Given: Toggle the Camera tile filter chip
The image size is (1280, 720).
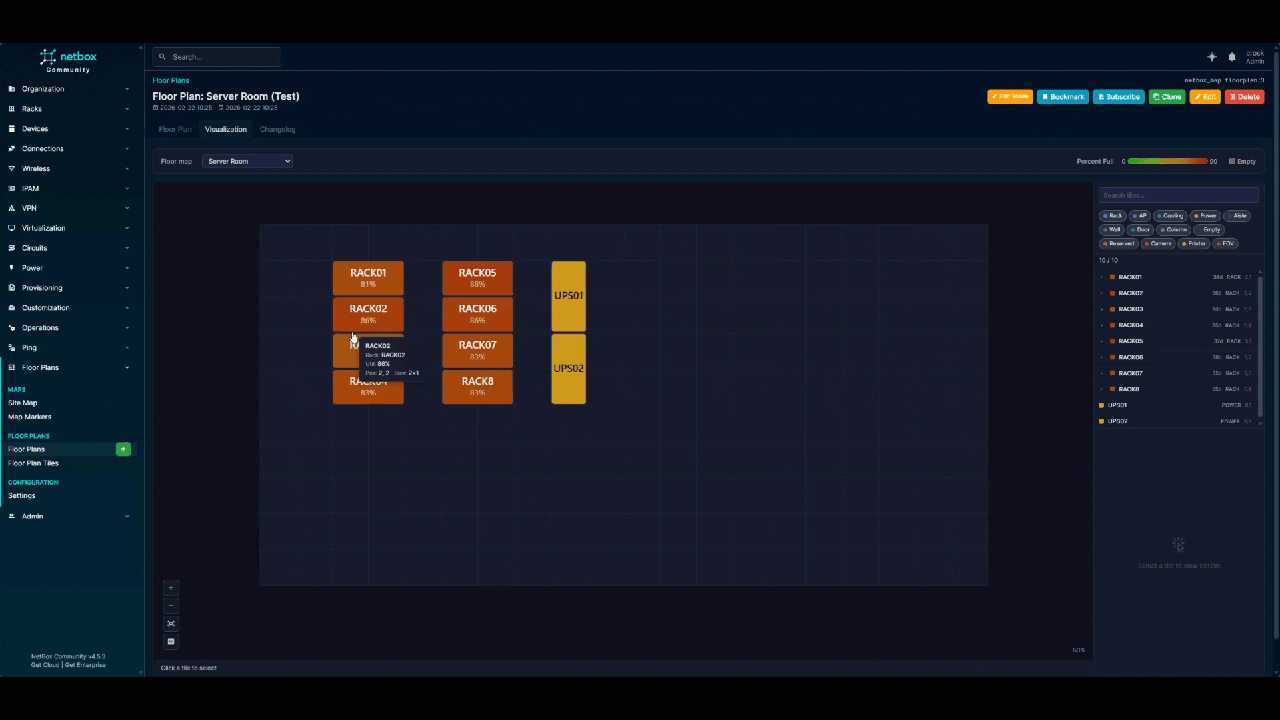Looking at the screenshot, I should coord(1158,244).
